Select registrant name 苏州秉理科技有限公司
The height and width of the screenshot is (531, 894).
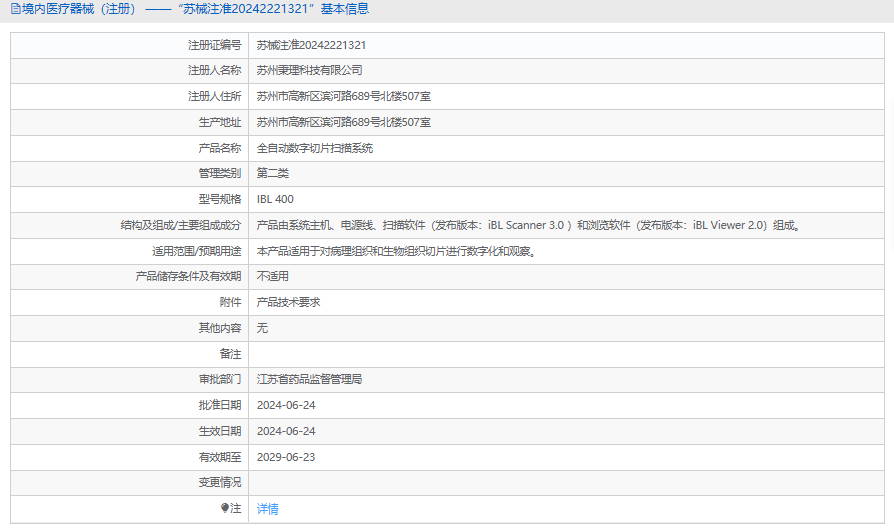pyautogui.click(x=310, y=70)
